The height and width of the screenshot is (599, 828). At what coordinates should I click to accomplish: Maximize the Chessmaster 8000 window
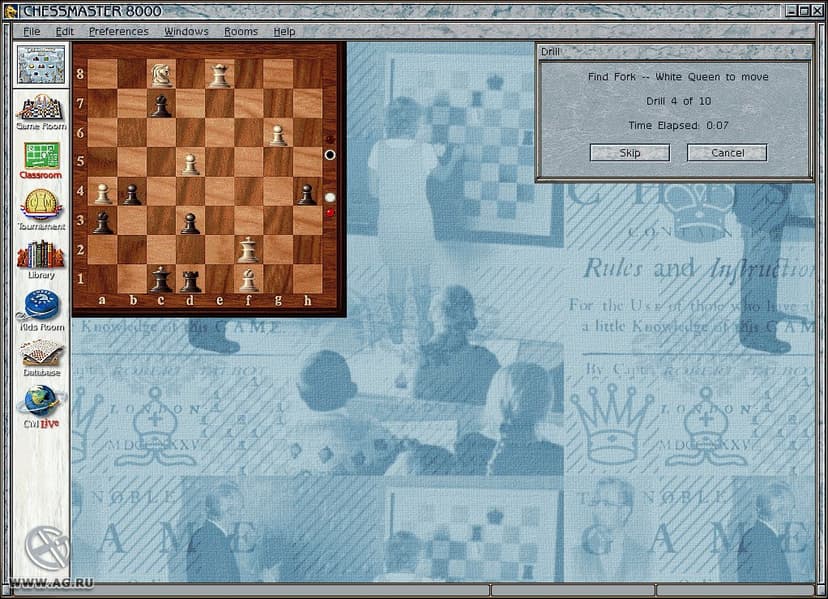[x=803, y=11]
